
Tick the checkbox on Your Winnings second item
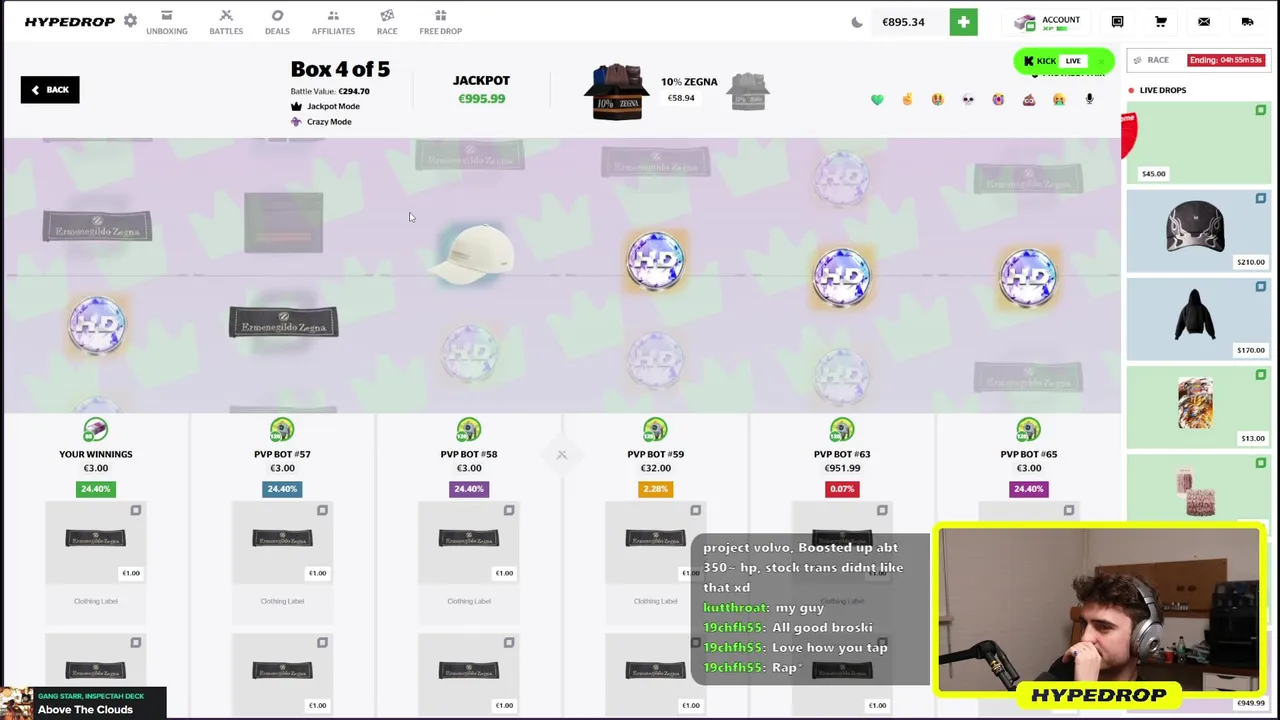(136, 643)
